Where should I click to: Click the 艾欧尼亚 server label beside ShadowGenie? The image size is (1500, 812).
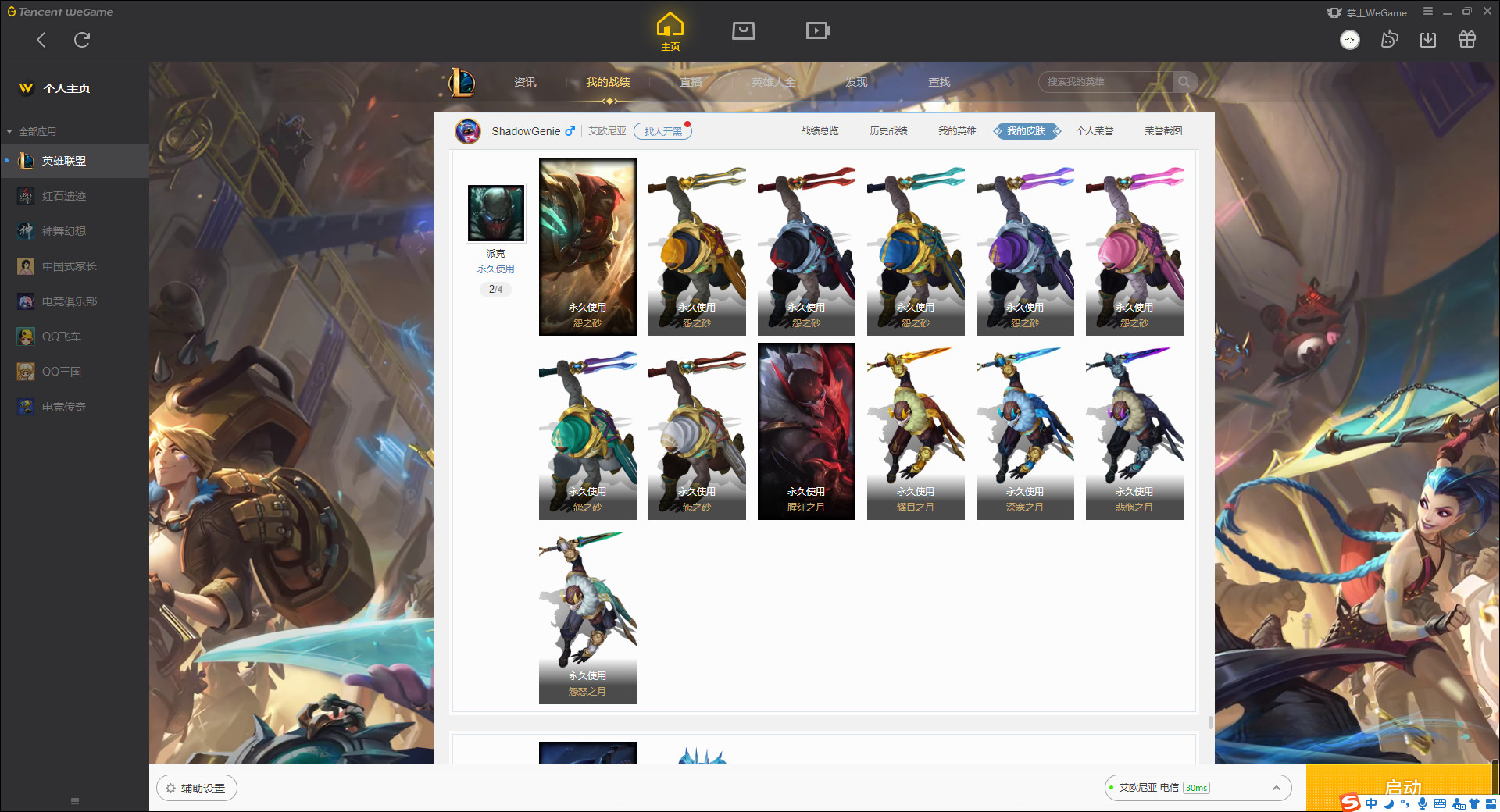coord(607,131)
